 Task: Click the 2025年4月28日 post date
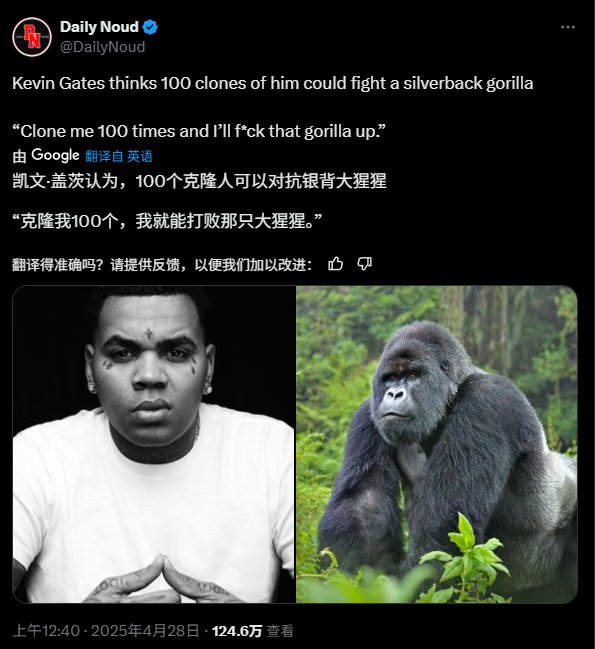[x=145, y=631]
